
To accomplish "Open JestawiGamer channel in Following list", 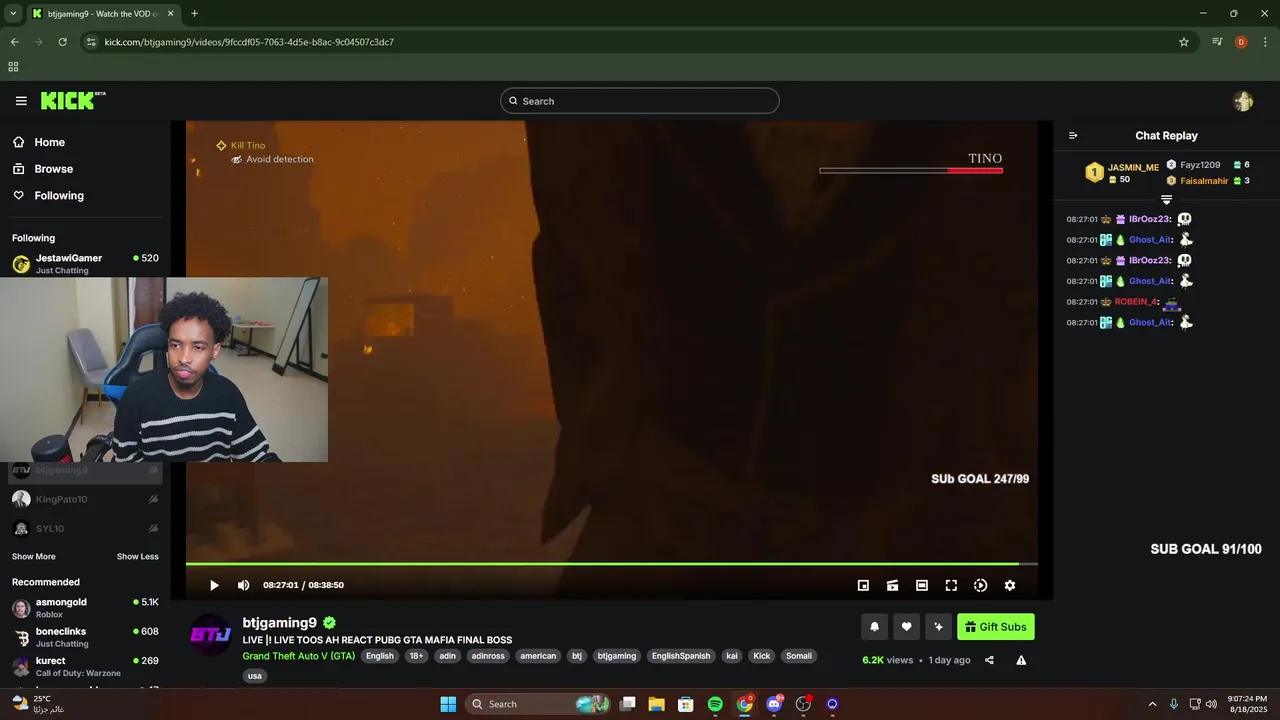I will [85, 264].
